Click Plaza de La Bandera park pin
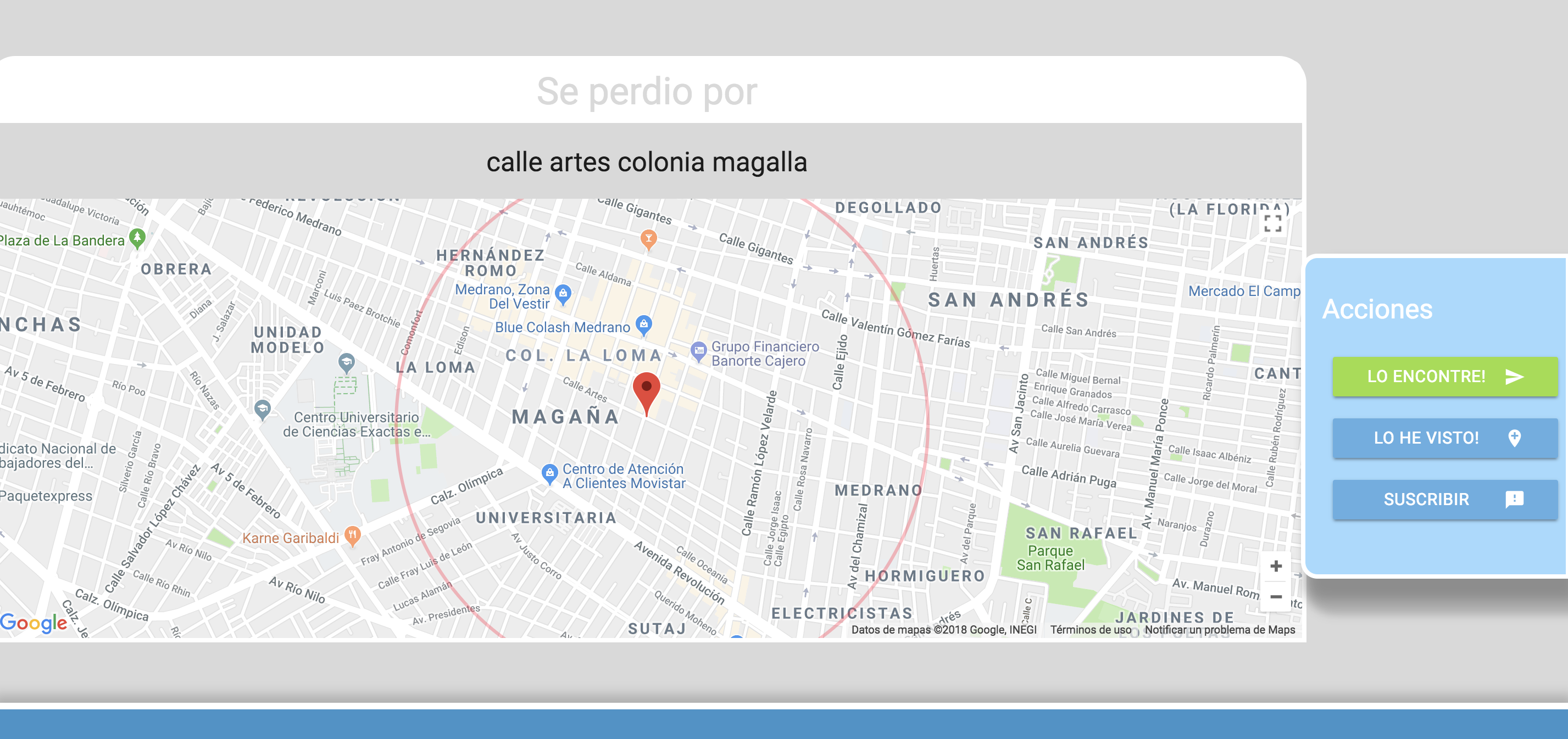Screen dimensions: 1568x739 137,238
